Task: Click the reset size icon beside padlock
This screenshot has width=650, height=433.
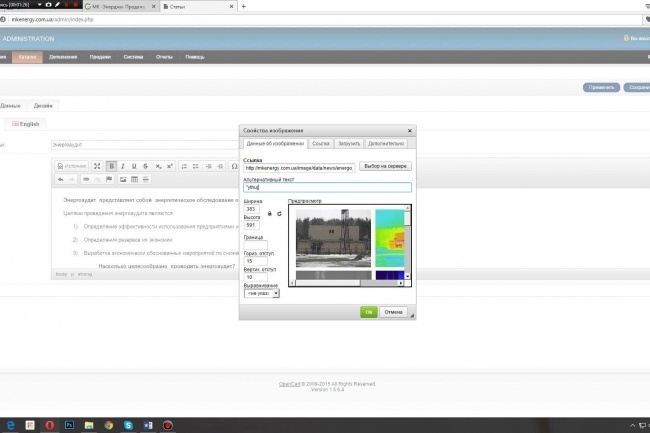Action: (x=279, y=214)
